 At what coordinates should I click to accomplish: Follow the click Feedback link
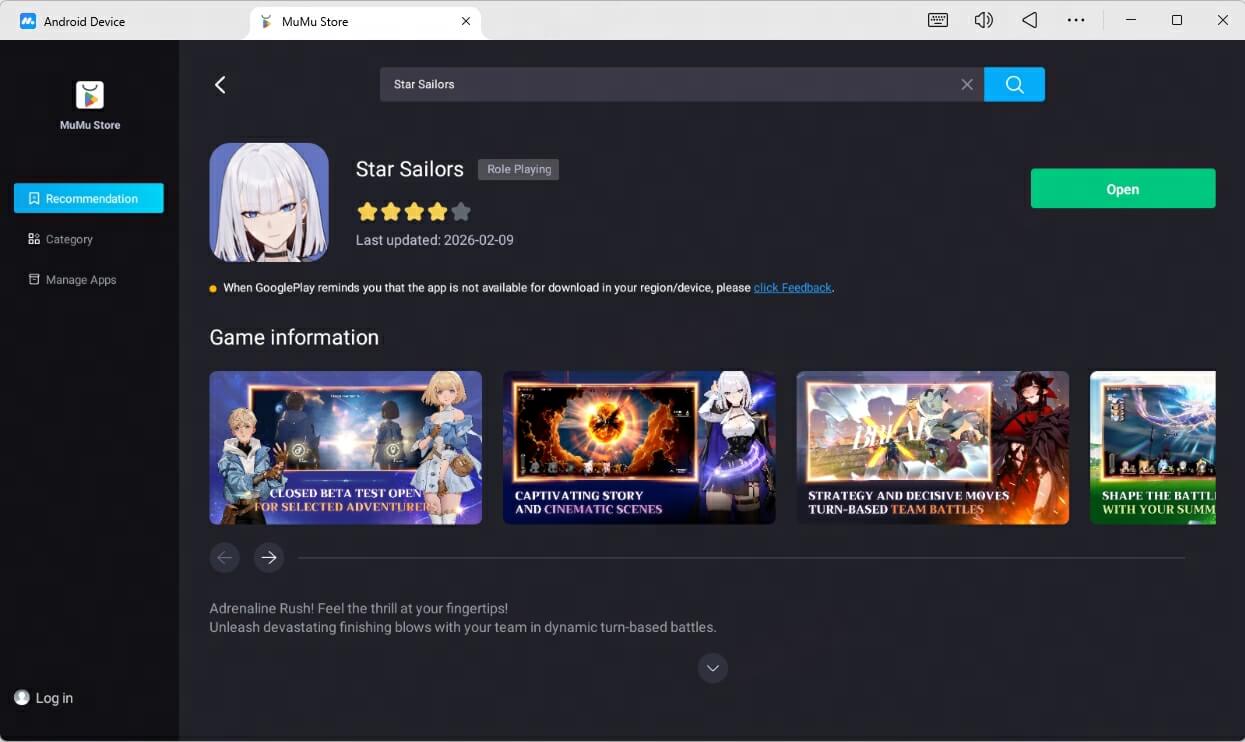[x=792, y=288]
